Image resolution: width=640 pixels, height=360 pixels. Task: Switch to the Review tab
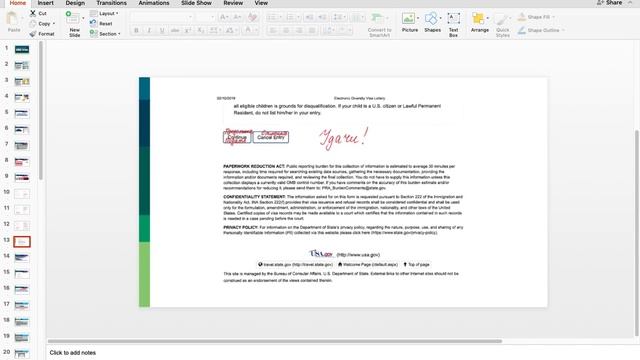tap(233, 3)
